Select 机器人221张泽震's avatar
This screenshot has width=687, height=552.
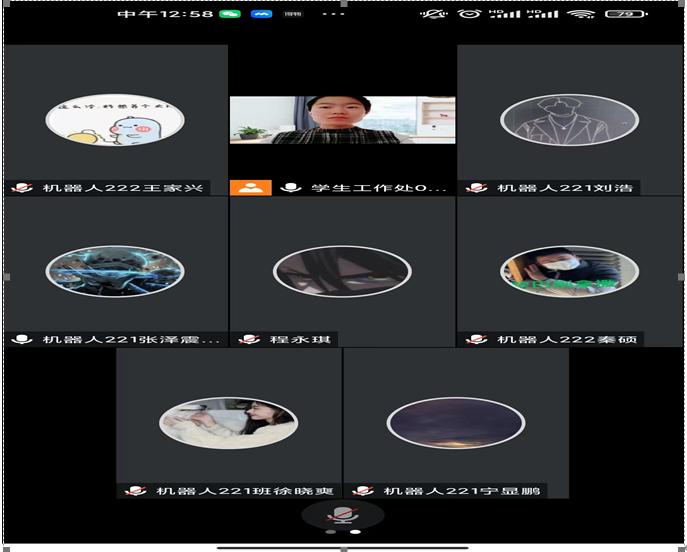point(115,272)
